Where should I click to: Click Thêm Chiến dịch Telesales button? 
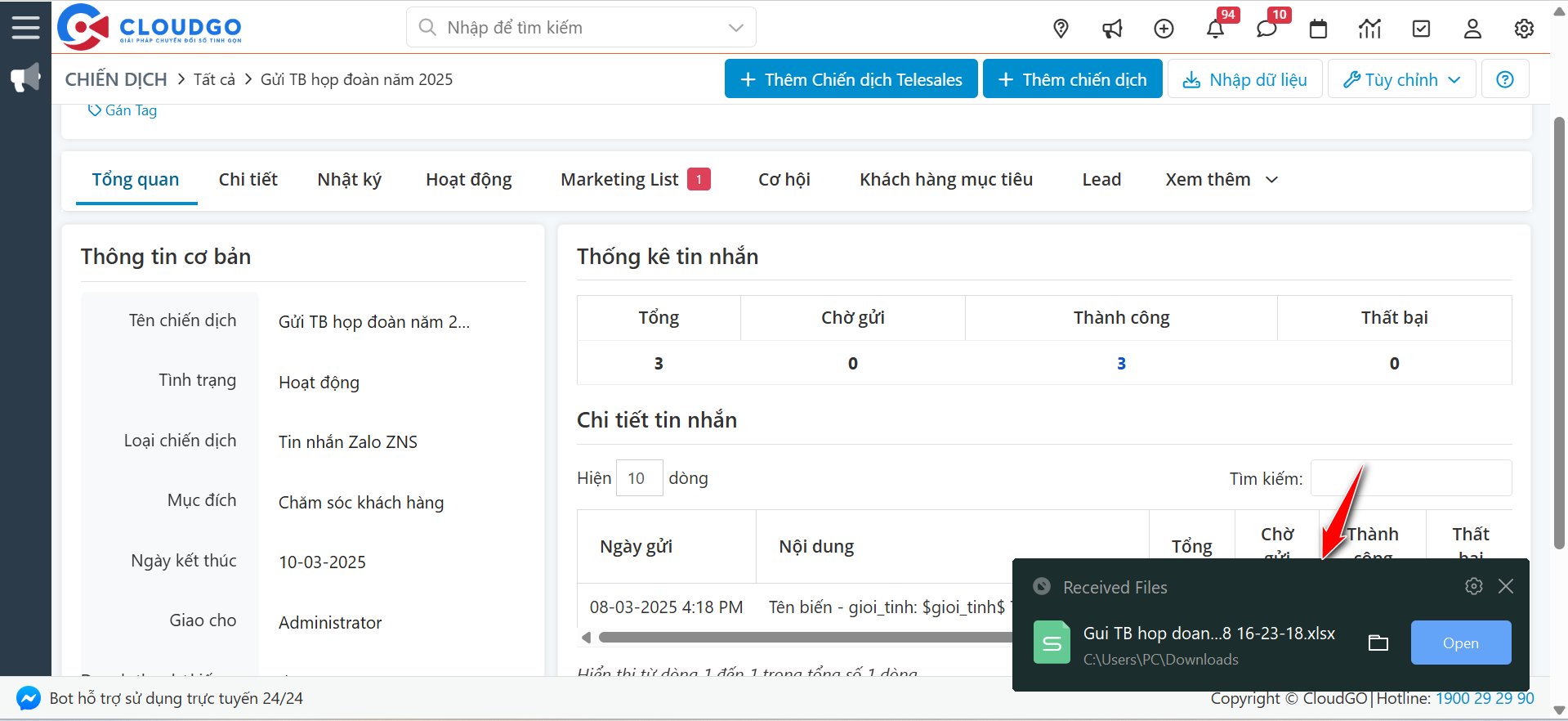tap(851, 79)
